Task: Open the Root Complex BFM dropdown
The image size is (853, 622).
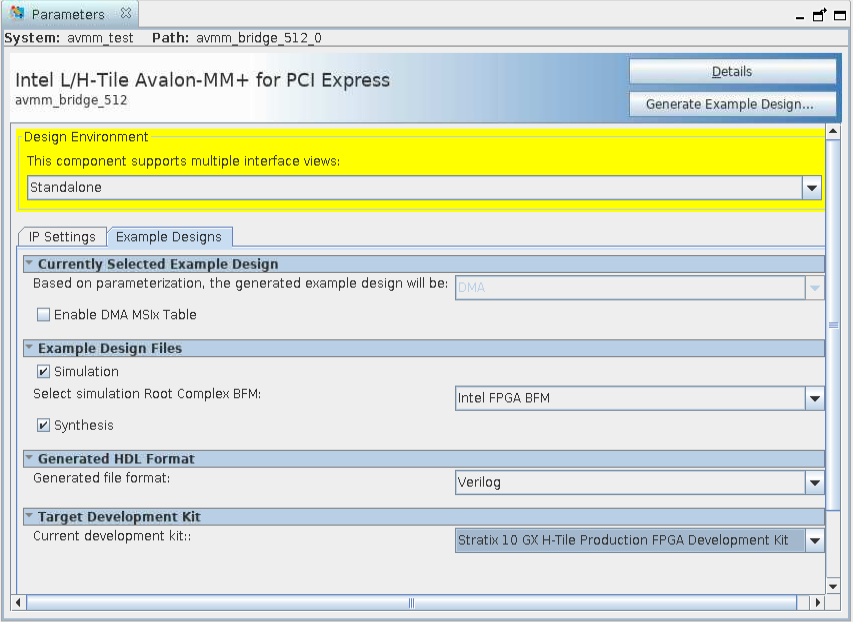Action: pos(814,399)
